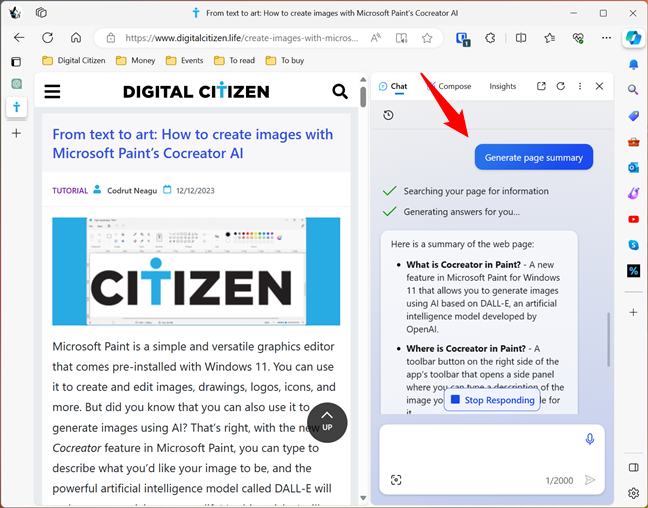Toggle Split screen icon in toolbar
Screen dimensions: 648x508
click(521, 38)
